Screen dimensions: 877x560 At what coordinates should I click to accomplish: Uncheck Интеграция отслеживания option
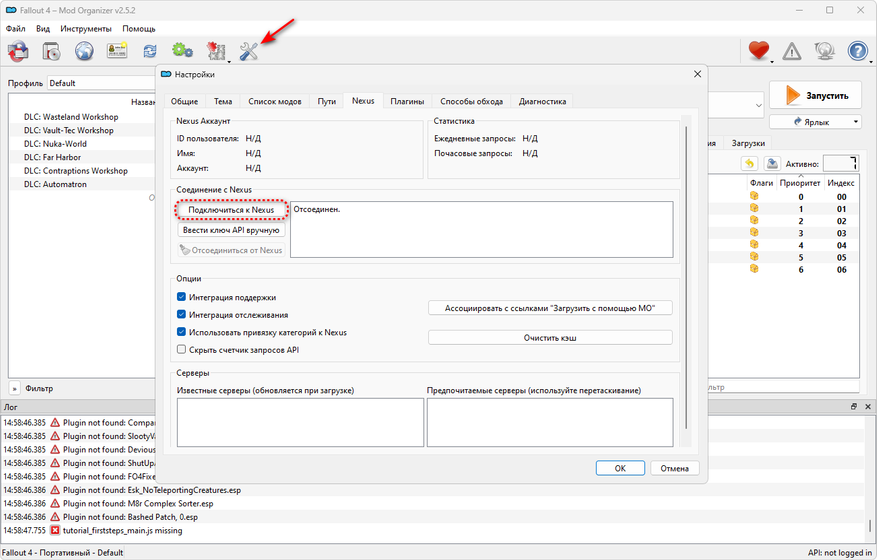tap(181, 315)
